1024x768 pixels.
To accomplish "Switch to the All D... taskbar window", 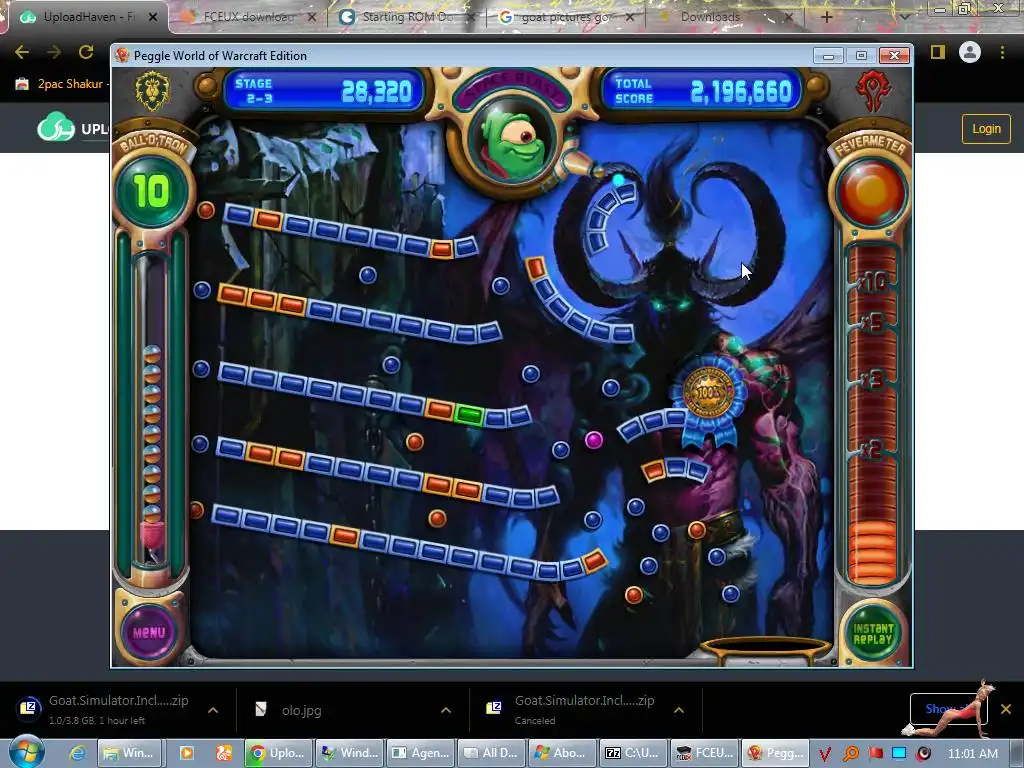I will click(491, 753).
